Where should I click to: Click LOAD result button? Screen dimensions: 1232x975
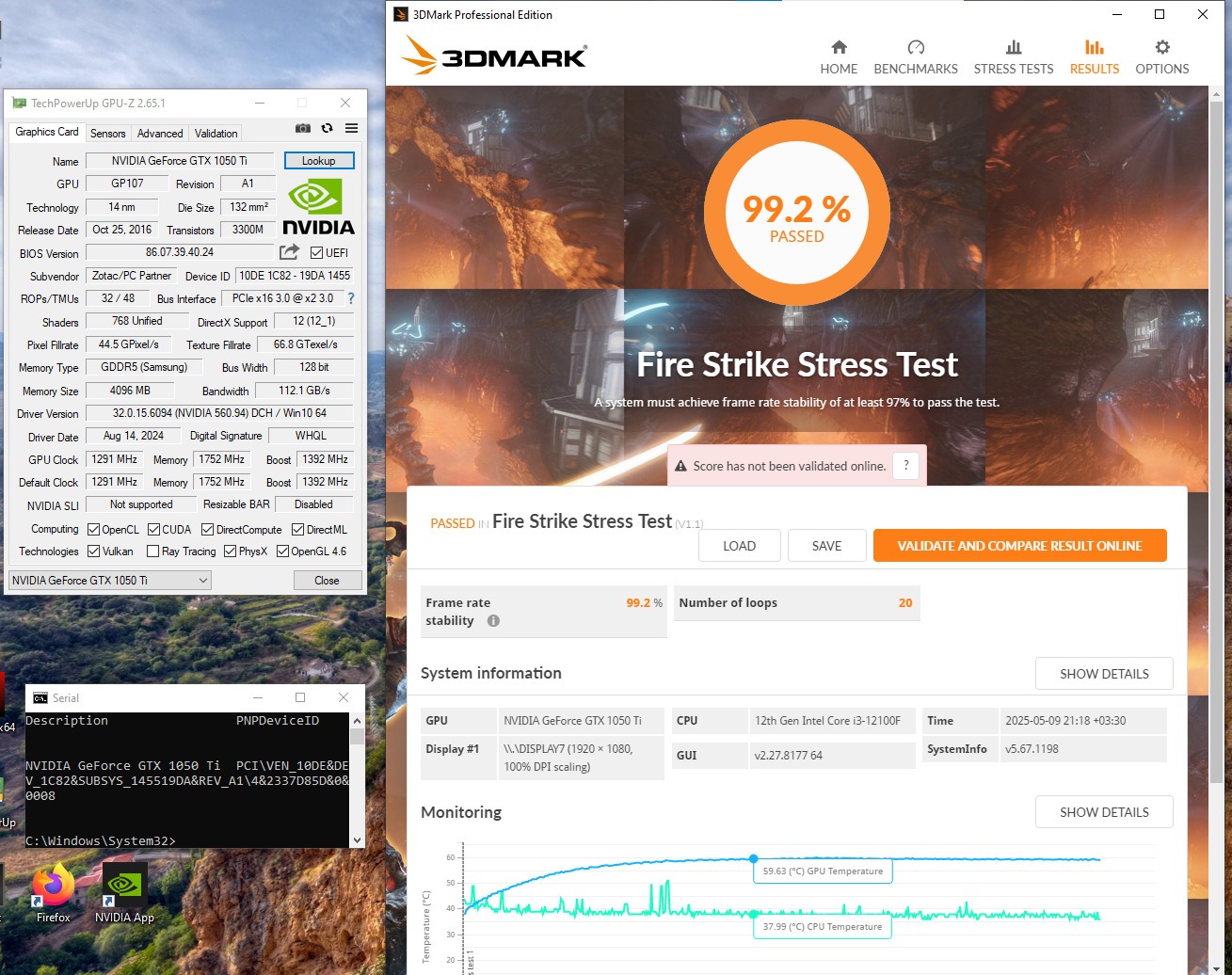coord(739,546)
